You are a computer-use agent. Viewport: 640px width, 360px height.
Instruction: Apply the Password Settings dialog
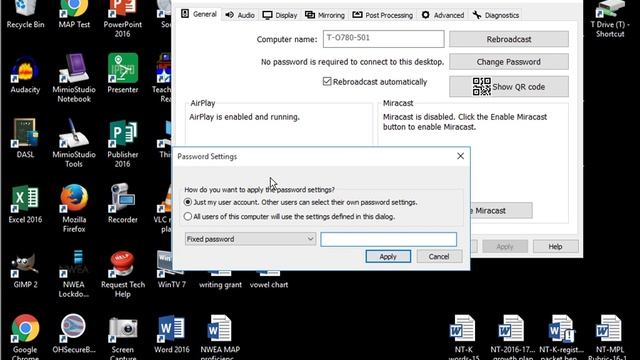[x=388, y=256]
